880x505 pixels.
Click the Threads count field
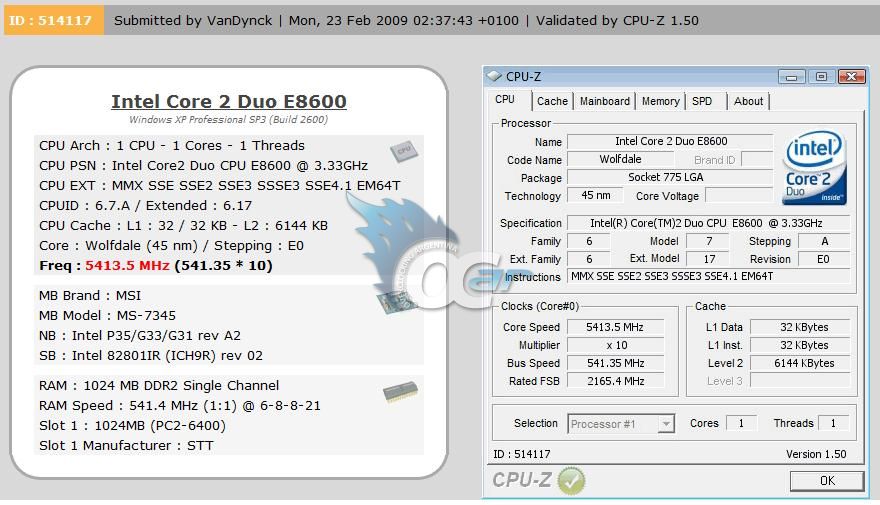tap(833, 424)
